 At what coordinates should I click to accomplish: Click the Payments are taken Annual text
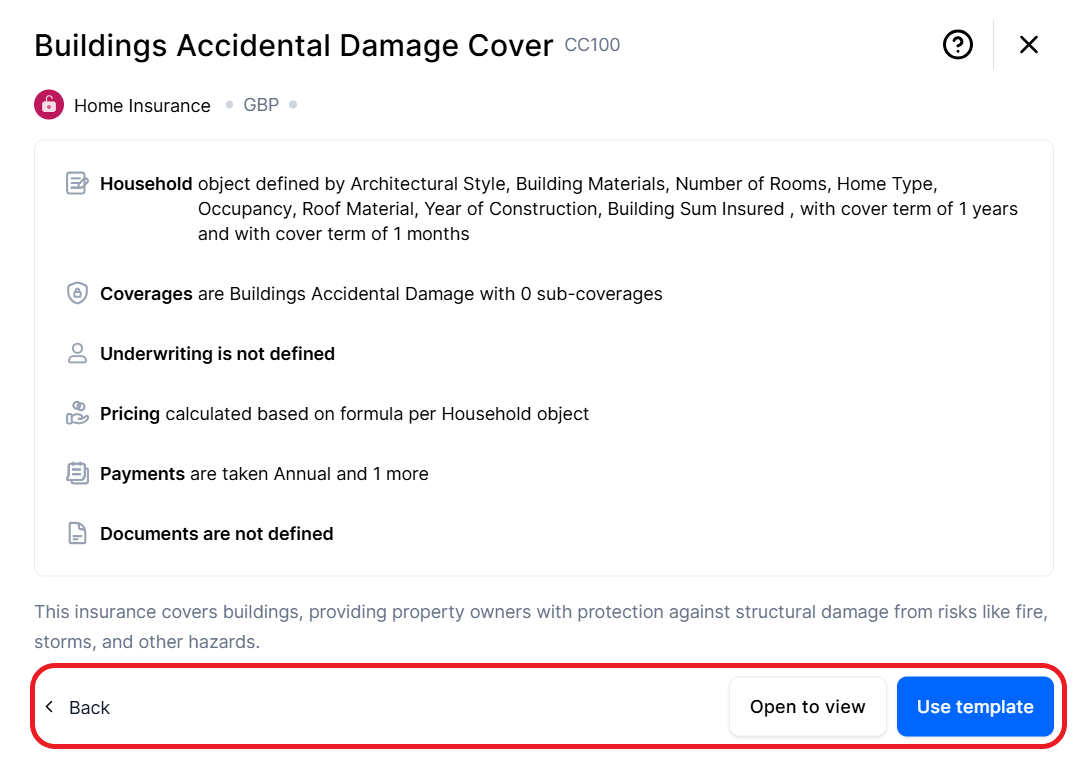[x=264, y=474]
